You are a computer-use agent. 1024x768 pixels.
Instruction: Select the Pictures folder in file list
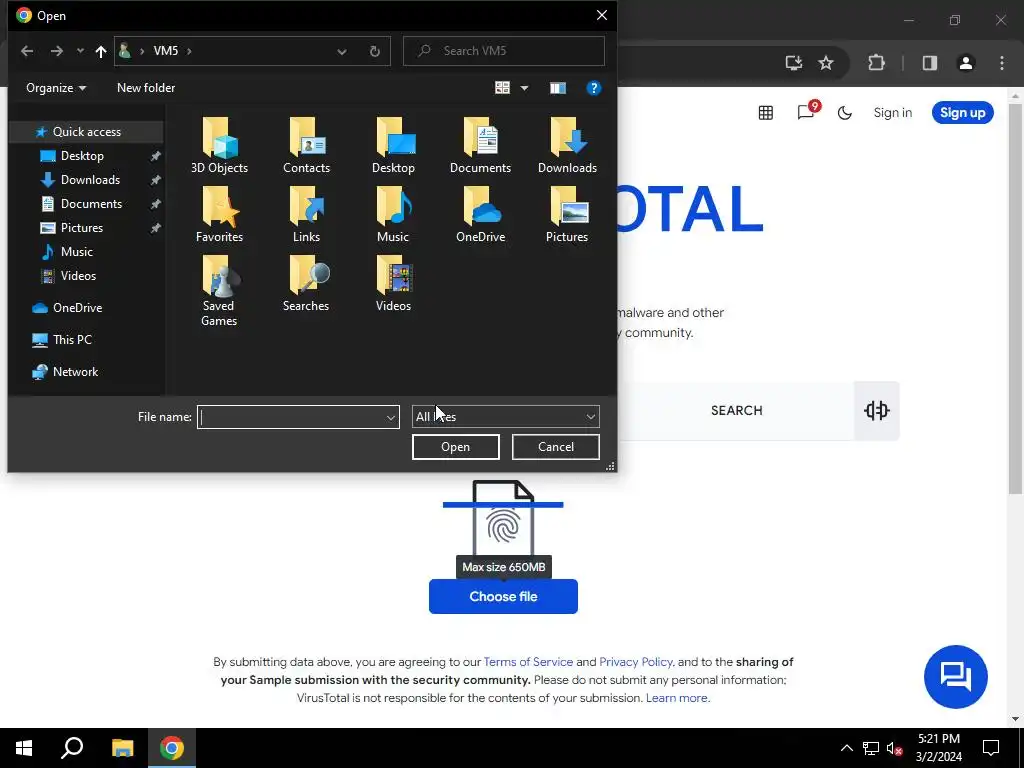point(567,214)
